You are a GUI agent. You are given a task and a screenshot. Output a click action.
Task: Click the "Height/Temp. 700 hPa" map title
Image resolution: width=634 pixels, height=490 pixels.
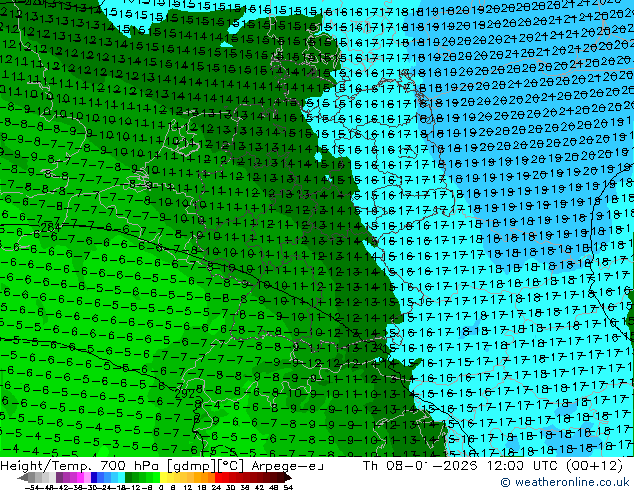pyautogui.click(x=80, y=466)
